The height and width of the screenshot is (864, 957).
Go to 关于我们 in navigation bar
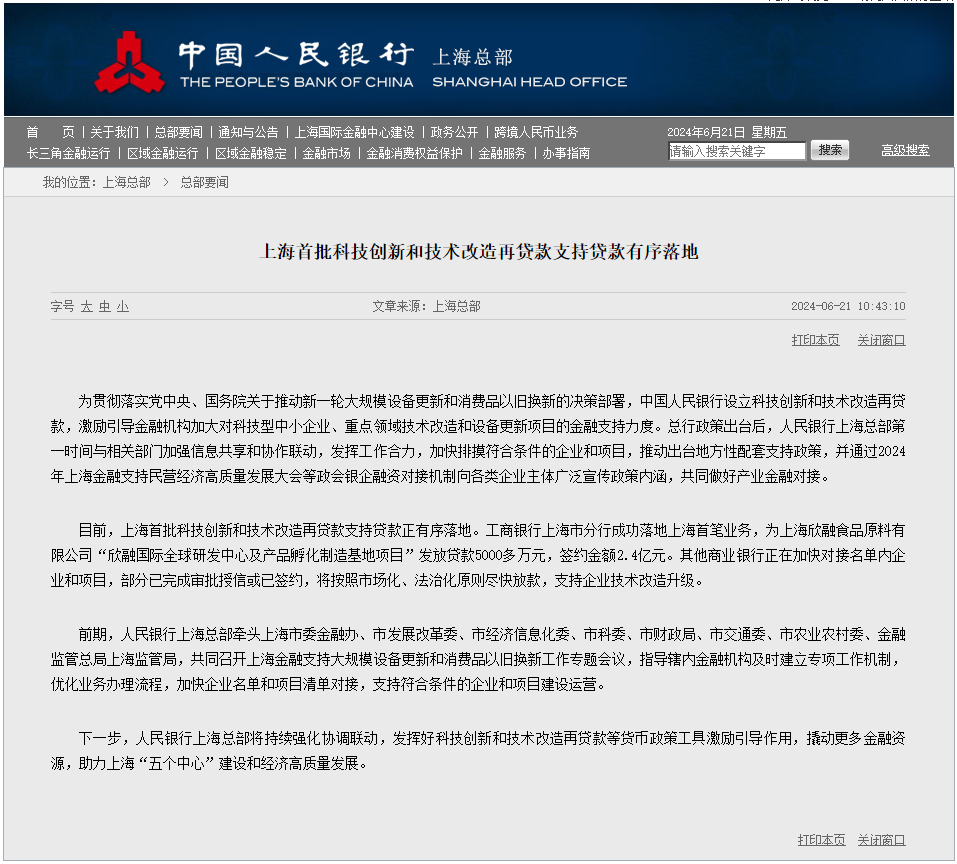[x=114, y=132]
